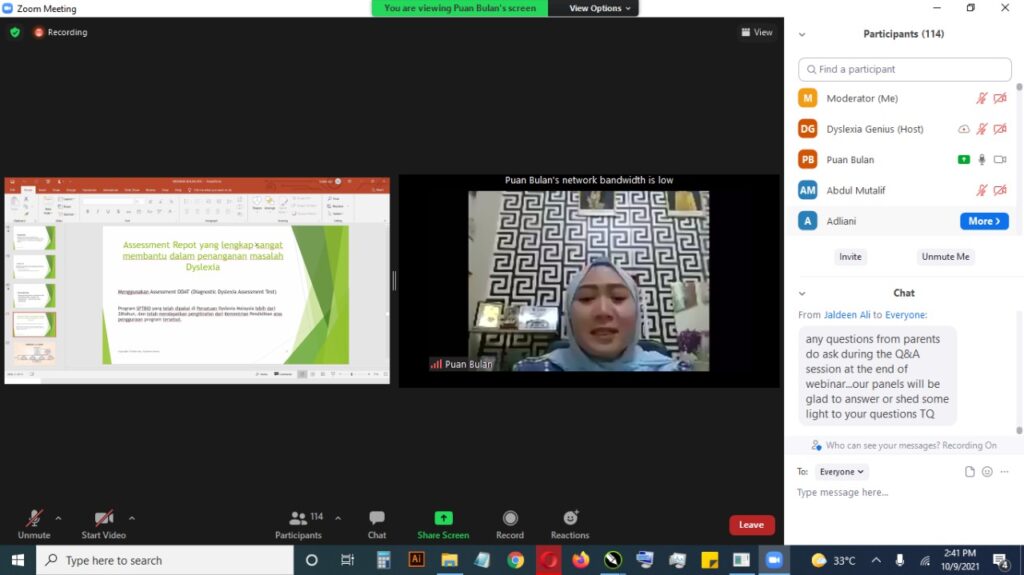Expand the View Options dropdown
1024x575 pixels.
600,8
